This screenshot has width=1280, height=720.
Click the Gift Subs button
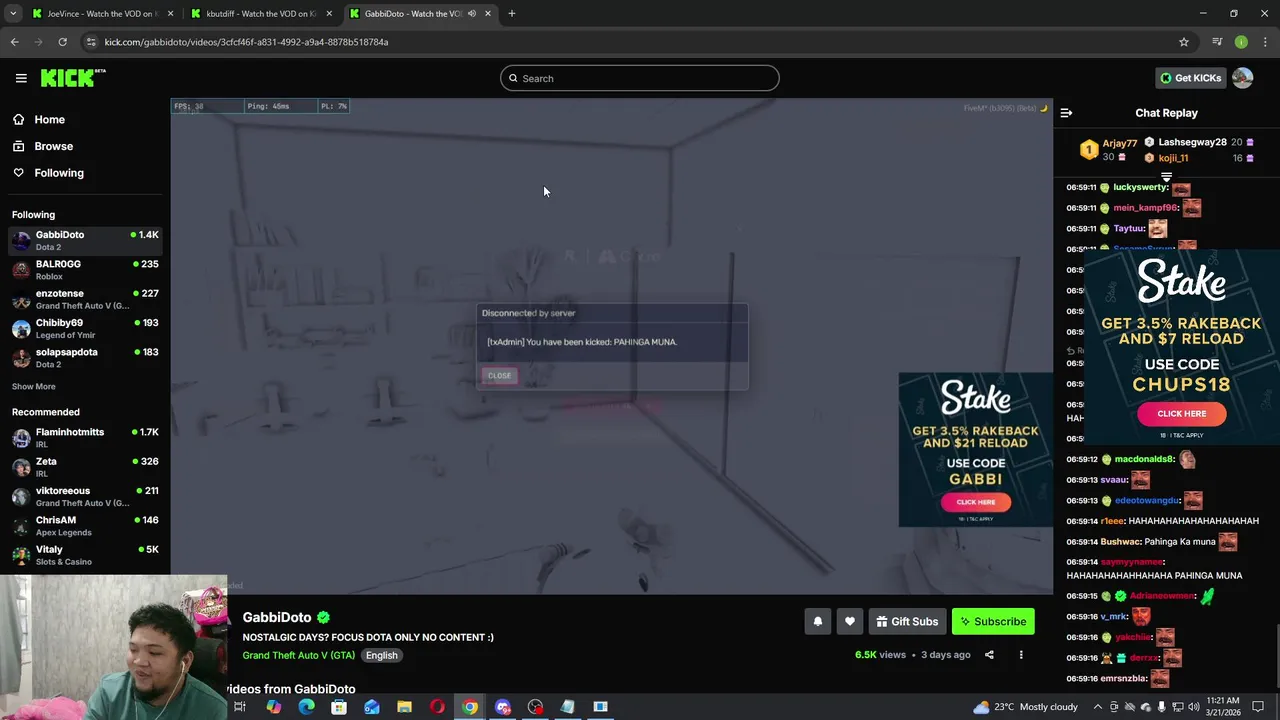(x=907, y=622)
